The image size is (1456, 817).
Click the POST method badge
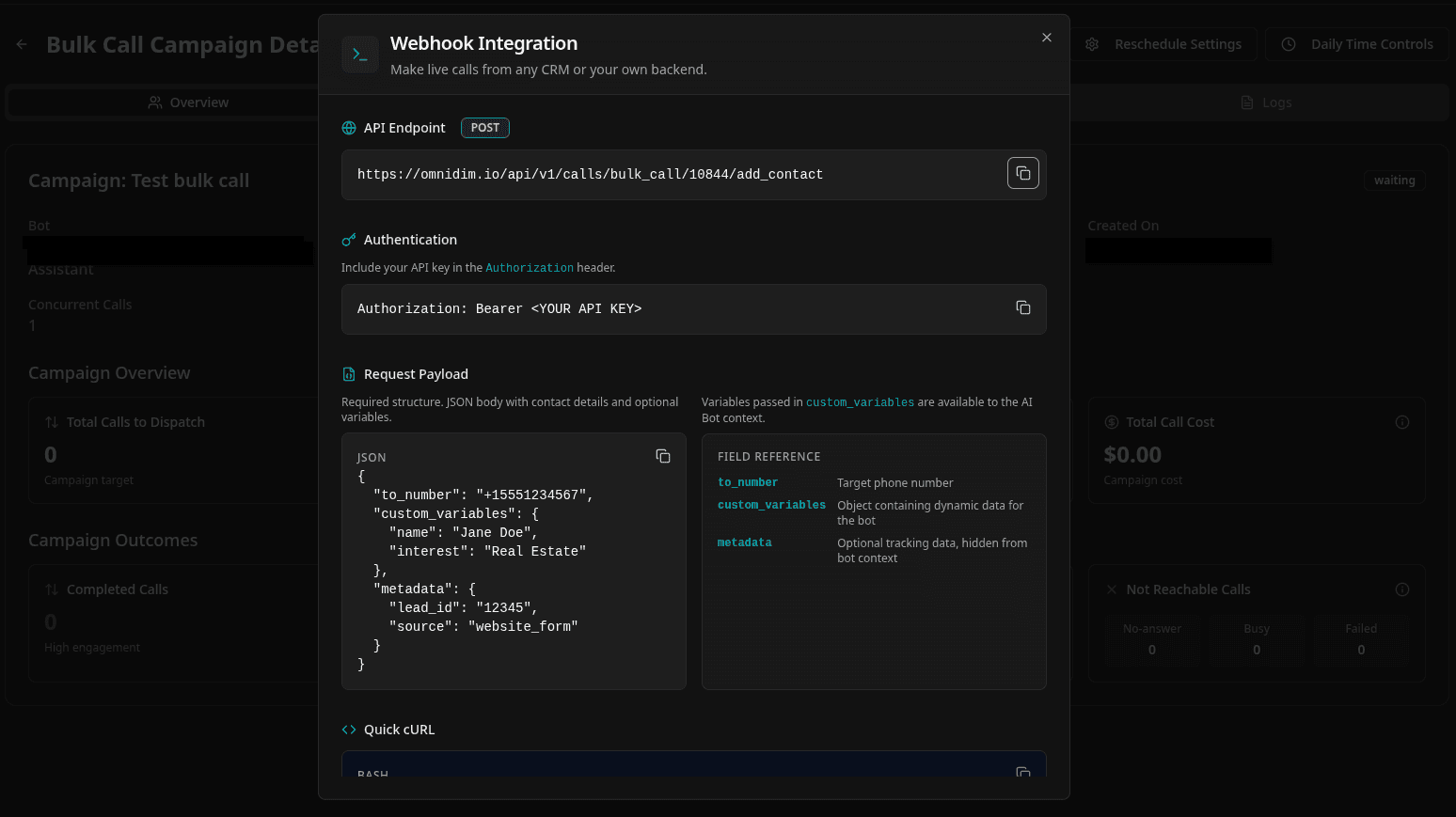tap(484, 127)
